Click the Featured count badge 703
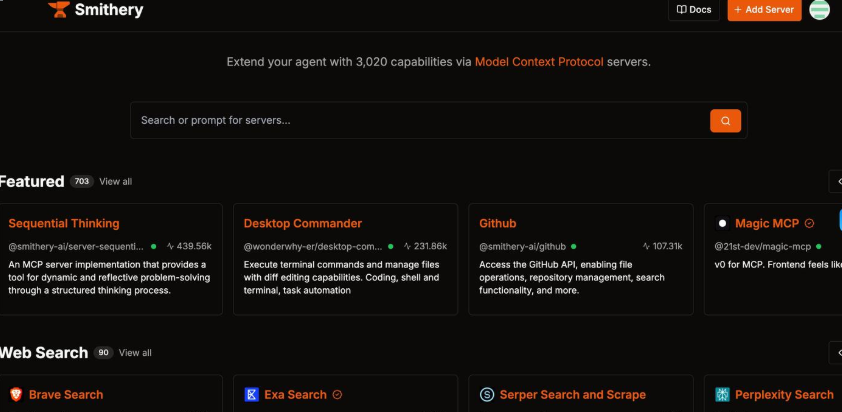 (x=82, y=182)
